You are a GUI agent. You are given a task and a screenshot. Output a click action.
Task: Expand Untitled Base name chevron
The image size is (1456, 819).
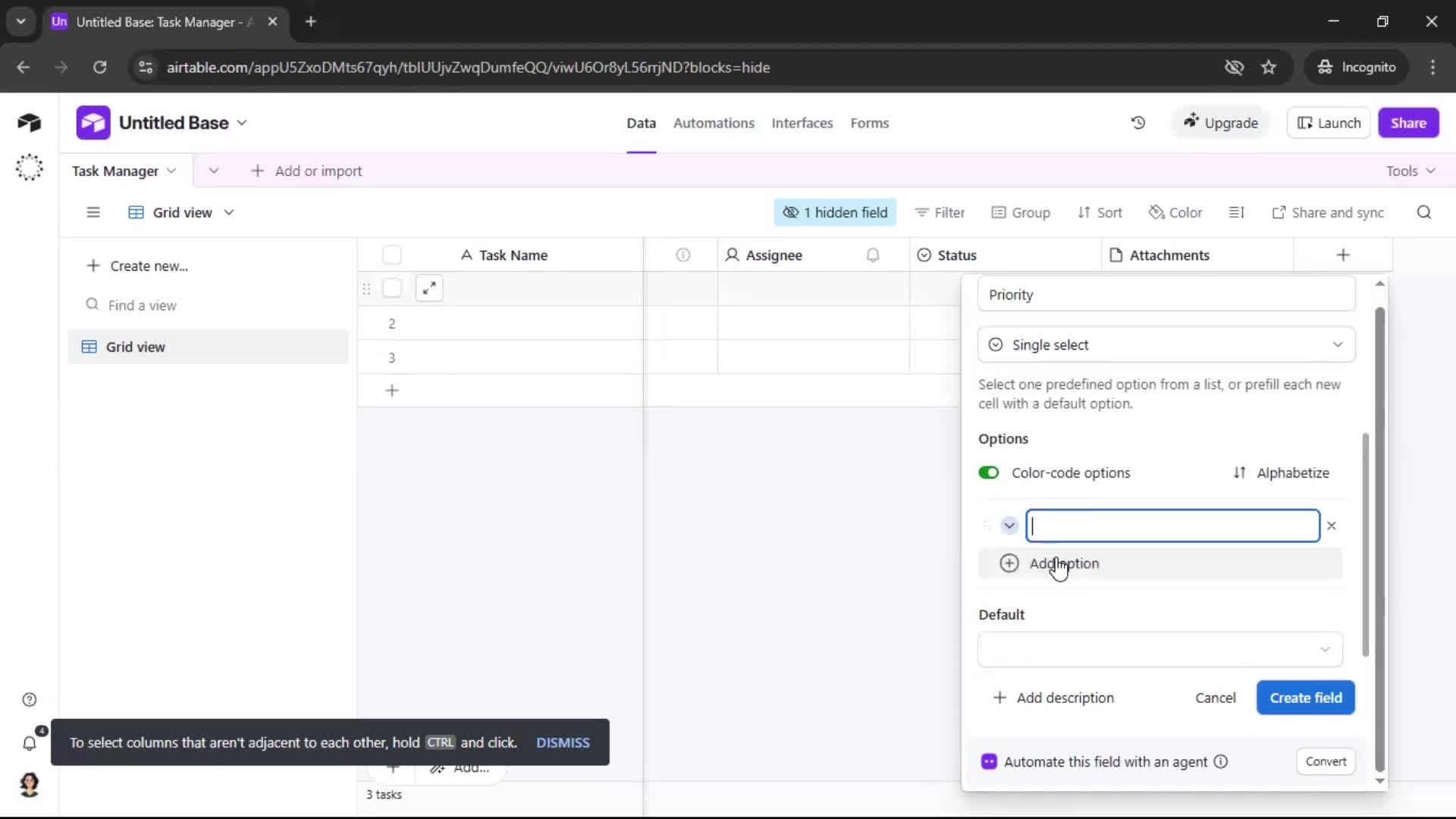242,123
